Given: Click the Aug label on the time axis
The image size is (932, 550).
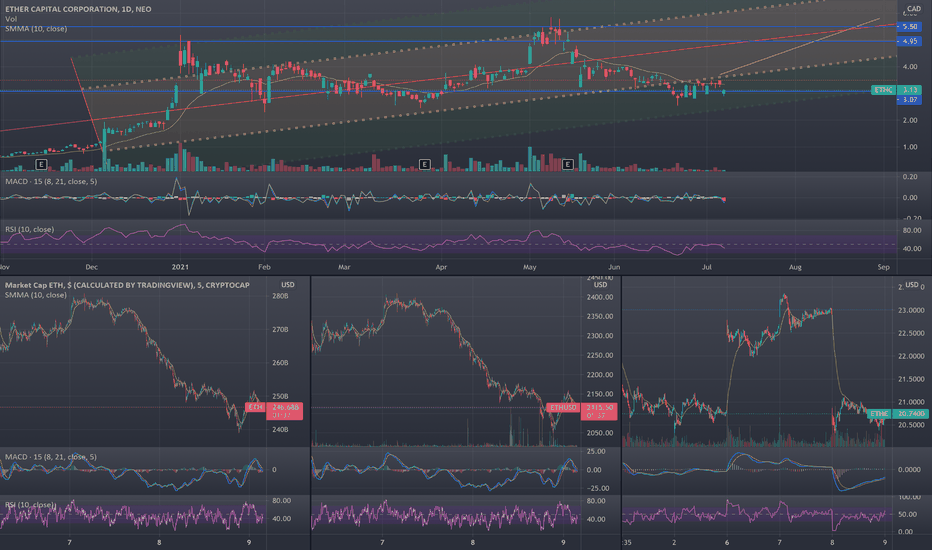Looking at the screenshot, I should (795, 267).
